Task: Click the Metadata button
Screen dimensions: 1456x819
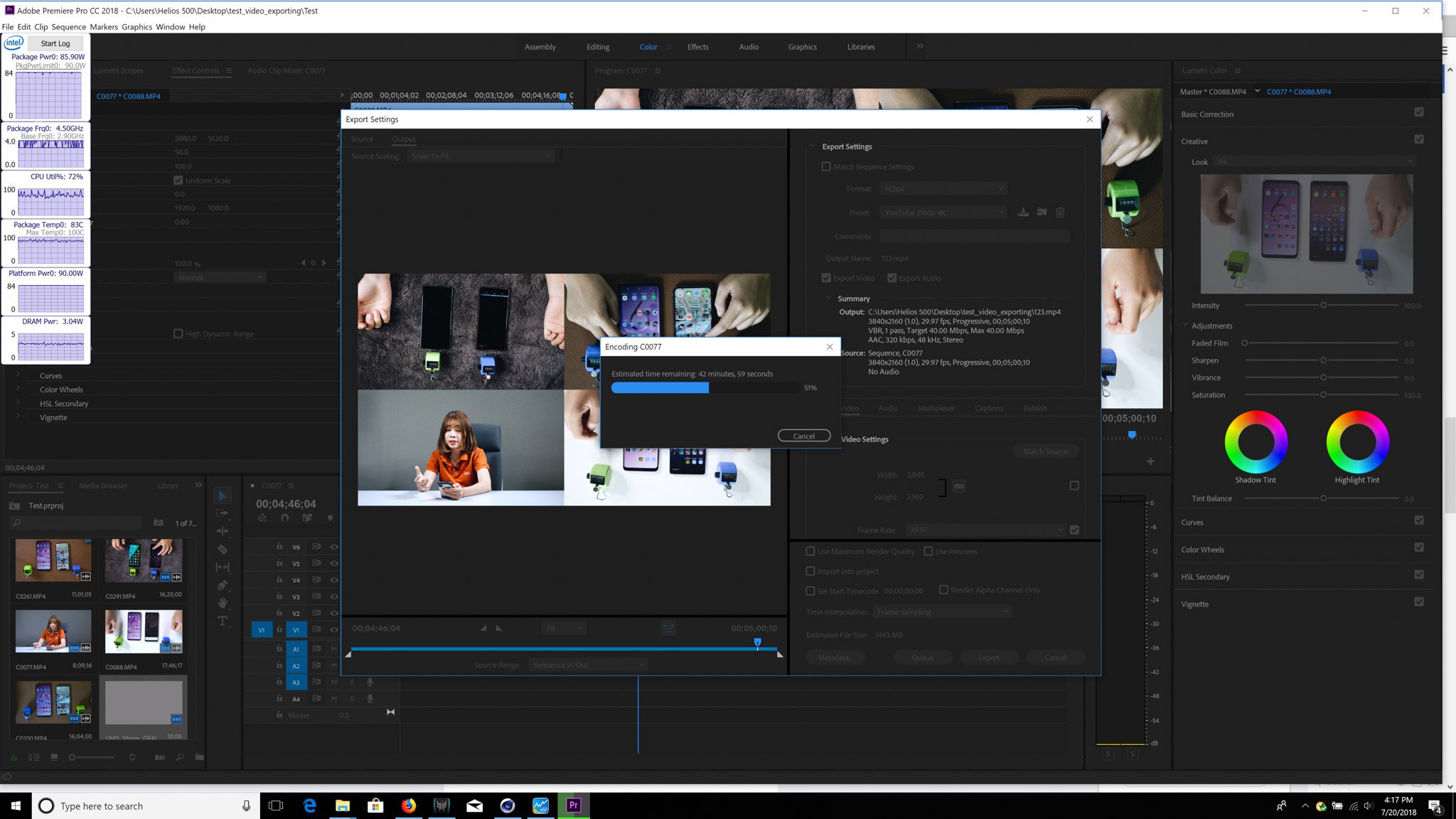Action: [x=834, y=658]
